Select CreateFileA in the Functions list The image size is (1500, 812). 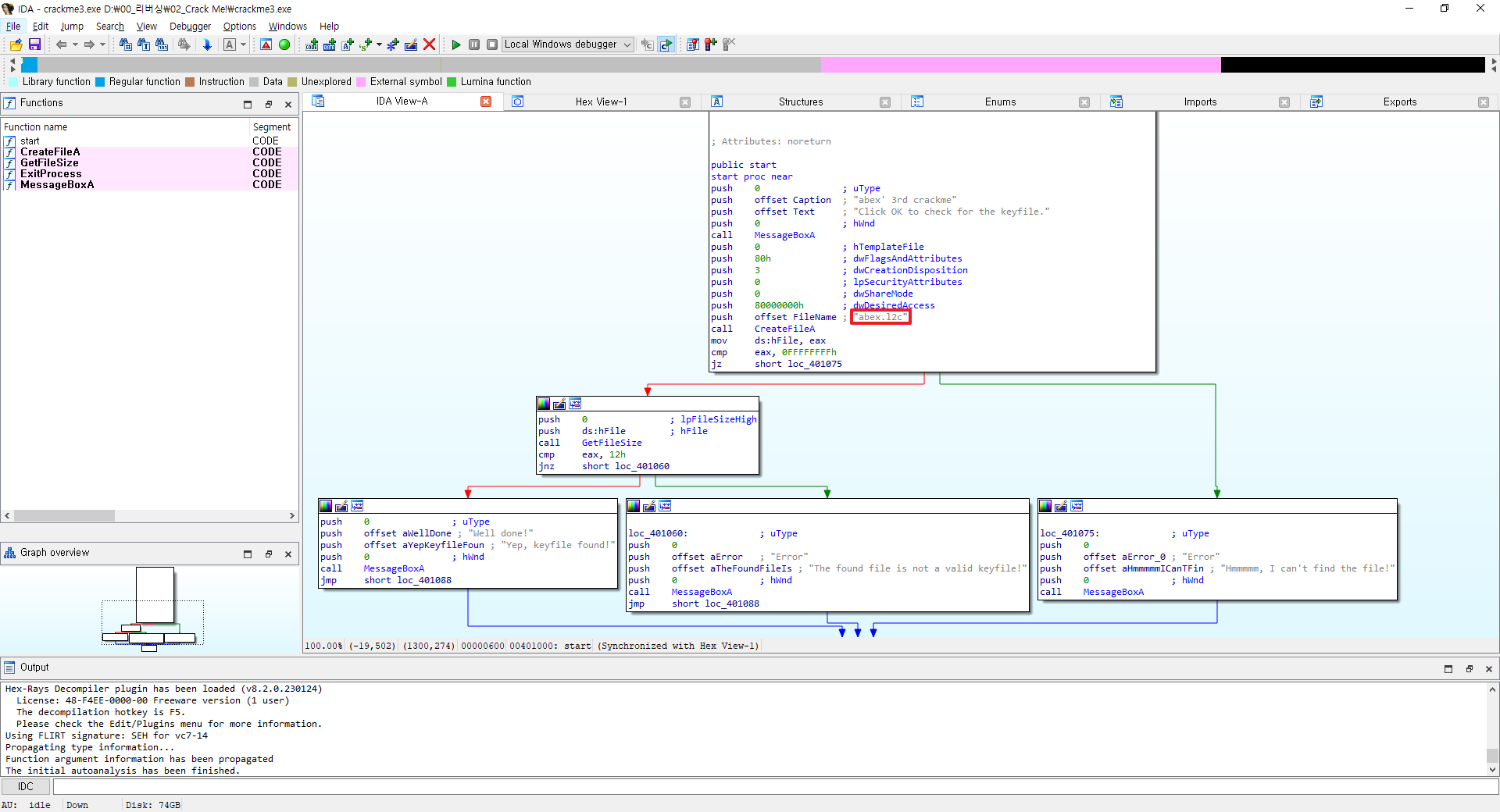[x=149, y=152]
